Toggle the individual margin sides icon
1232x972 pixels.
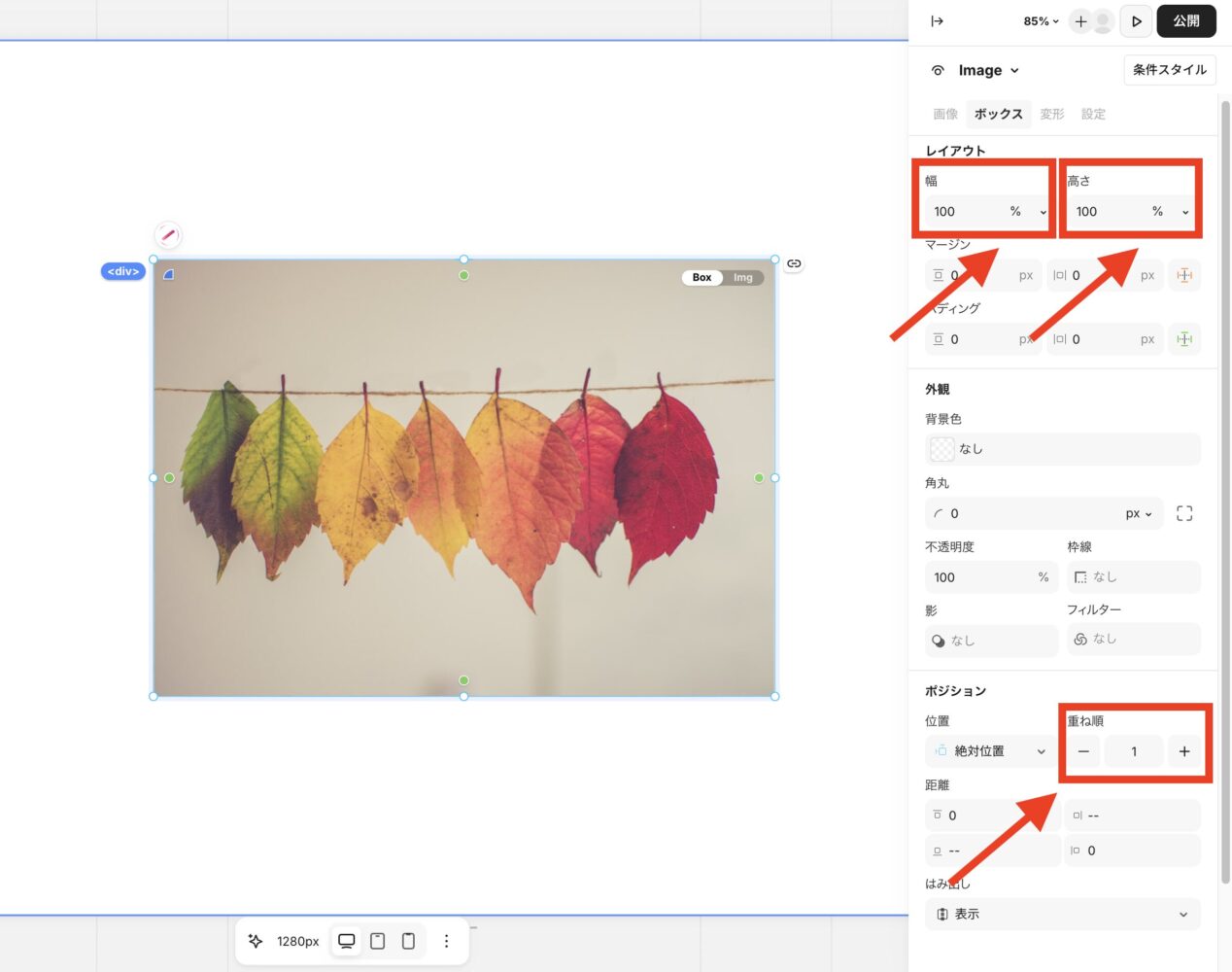(x=1183, y=275)
